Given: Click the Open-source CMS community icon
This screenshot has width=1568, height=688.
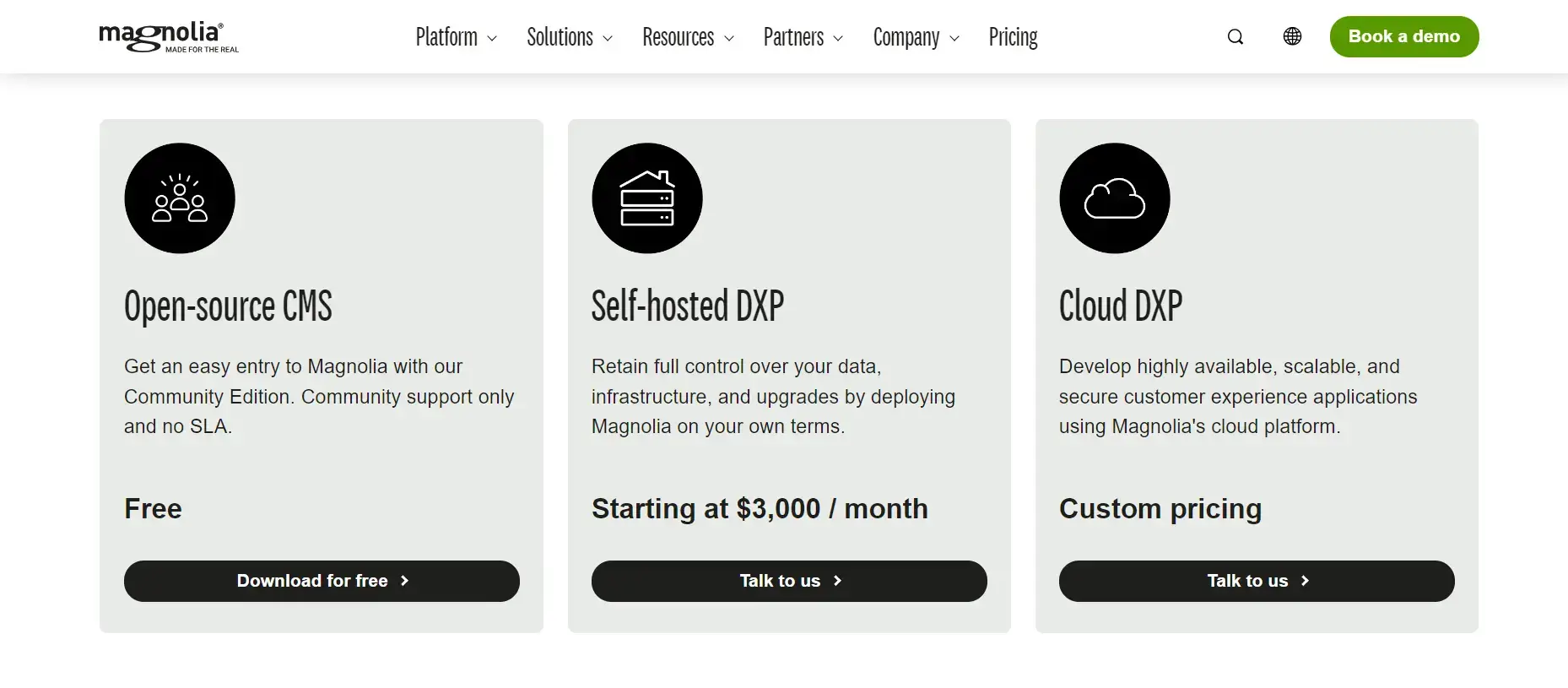Looking at the screenshot, I should [180, 198].
